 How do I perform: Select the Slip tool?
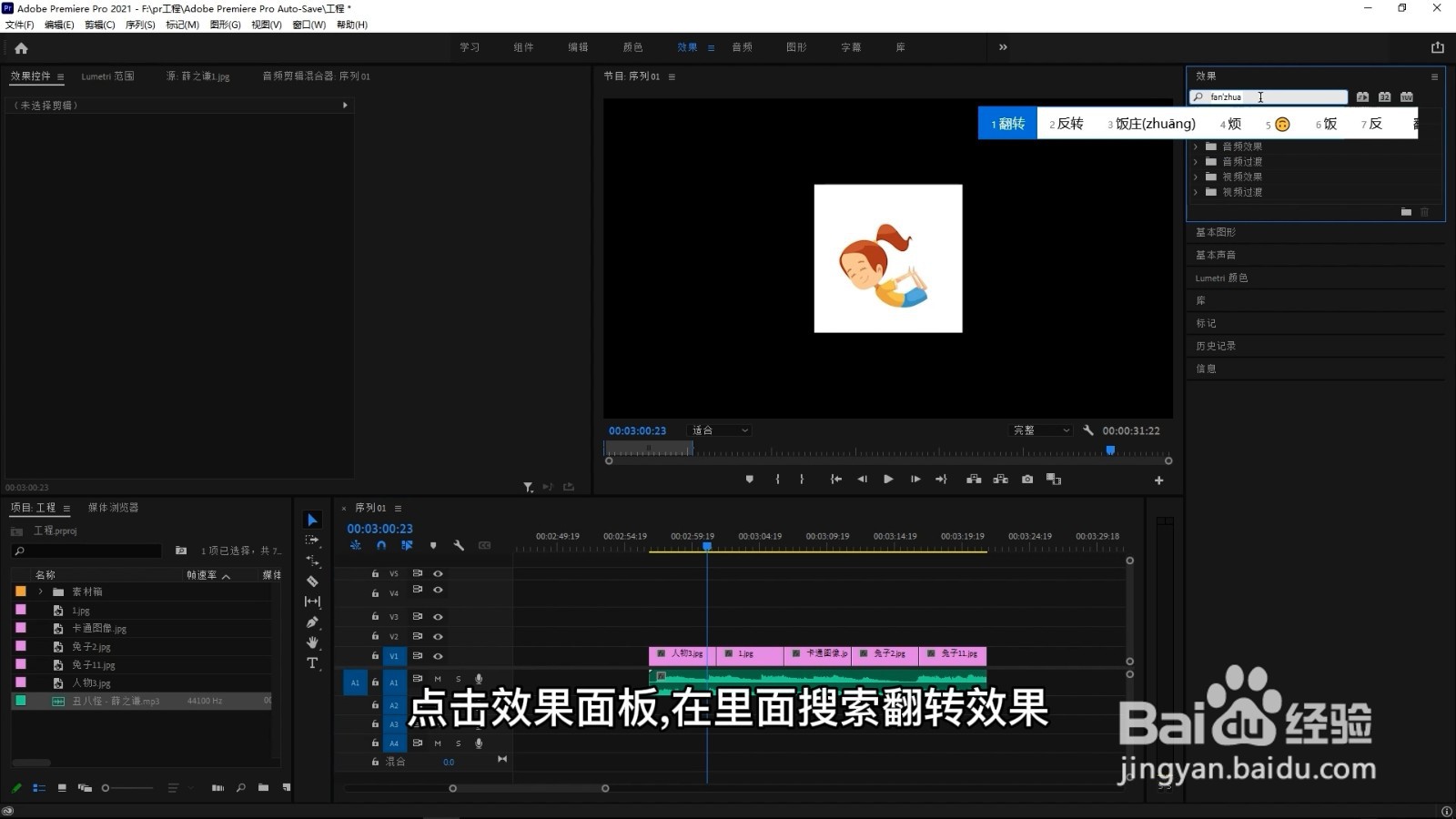coord(312,602)
